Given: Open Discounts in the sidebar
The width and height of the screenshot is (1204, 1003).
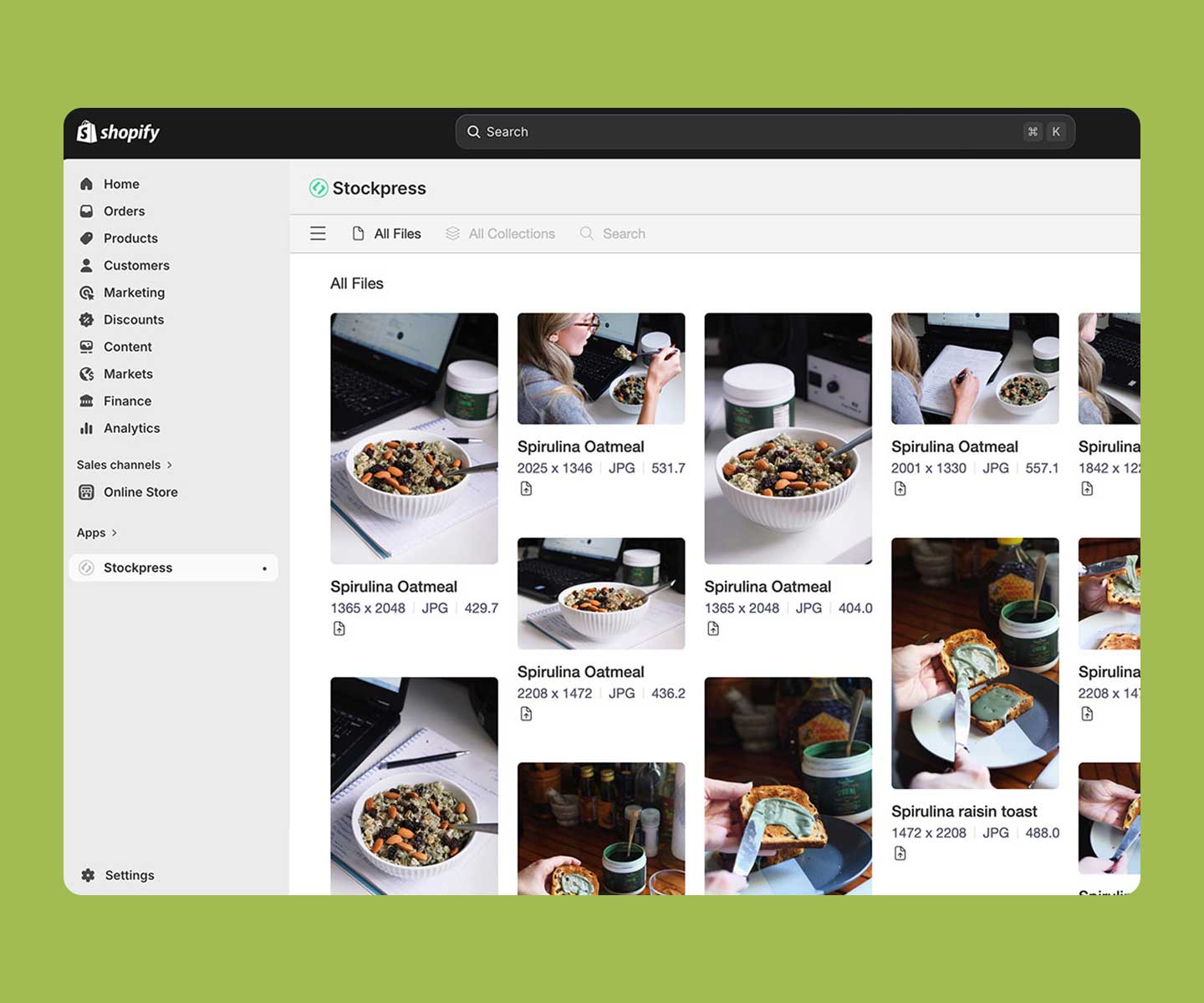Looking at the screenshot, I should pos(134,320).
